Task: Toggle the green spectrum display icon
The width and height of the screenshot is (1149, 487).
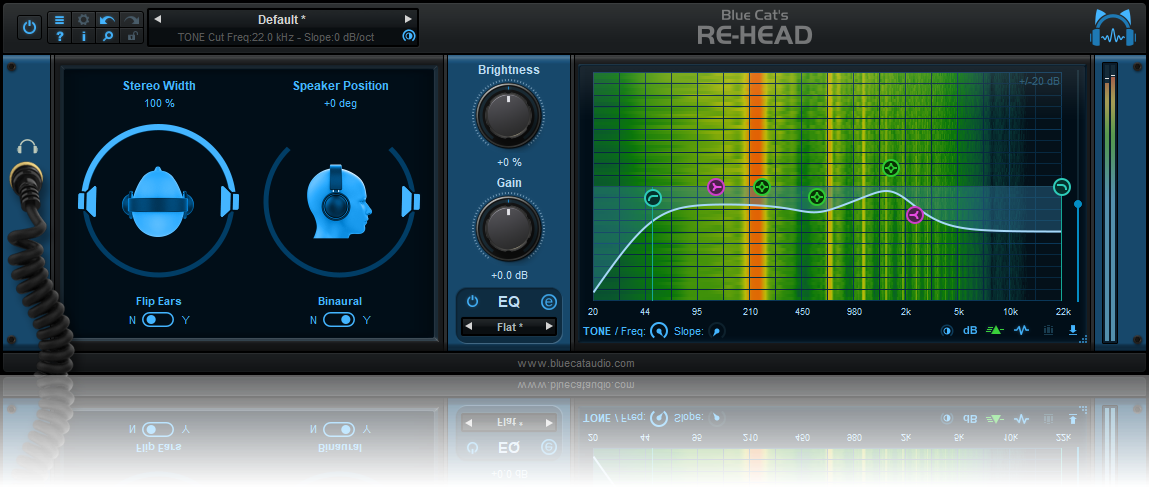Action: pyautogui.click(x=995, y=331)
